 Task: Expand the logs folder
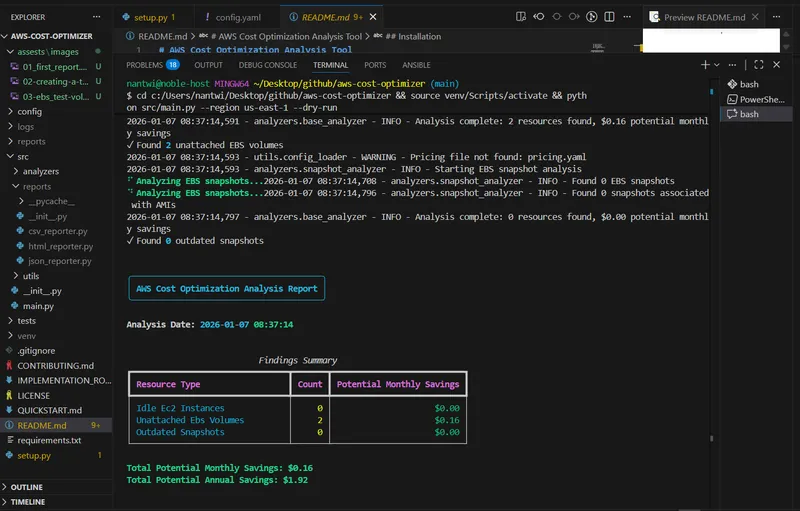coord(10,126)
